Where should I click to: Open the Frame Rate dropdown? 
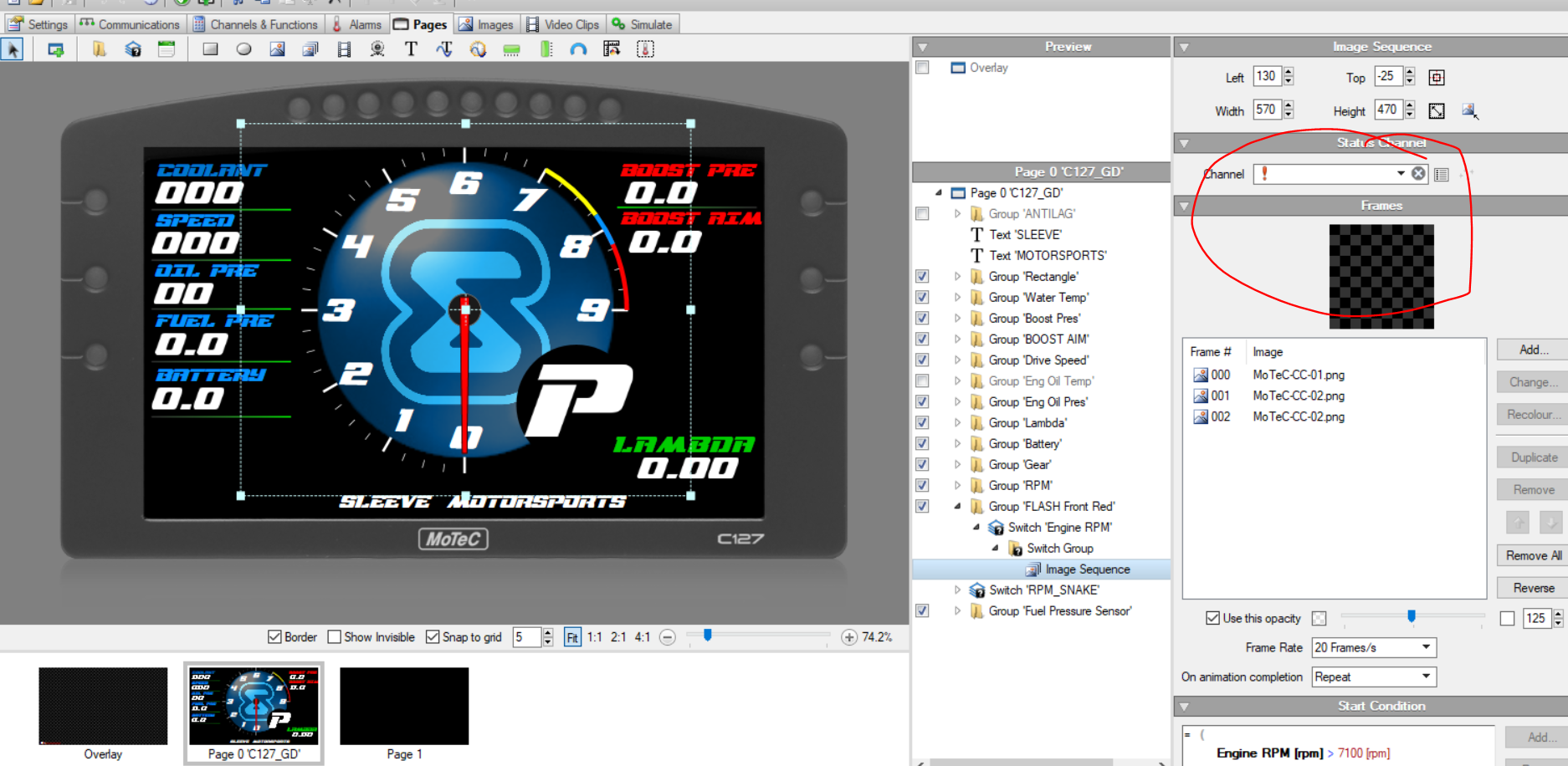click(1427, 647)
